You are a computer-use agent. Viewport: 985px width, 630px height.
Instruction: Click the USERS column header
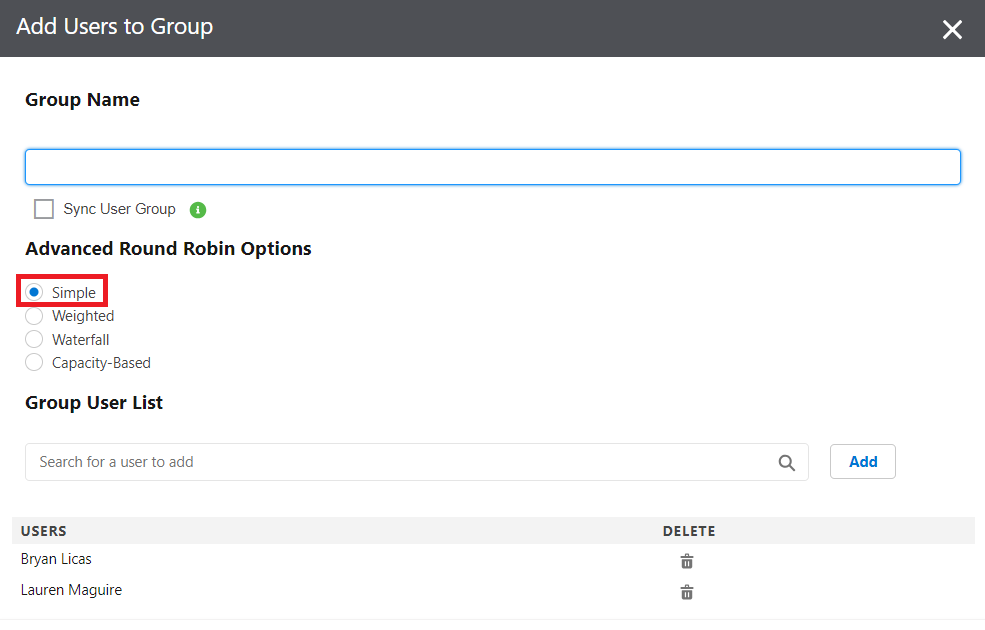[43, 531]
